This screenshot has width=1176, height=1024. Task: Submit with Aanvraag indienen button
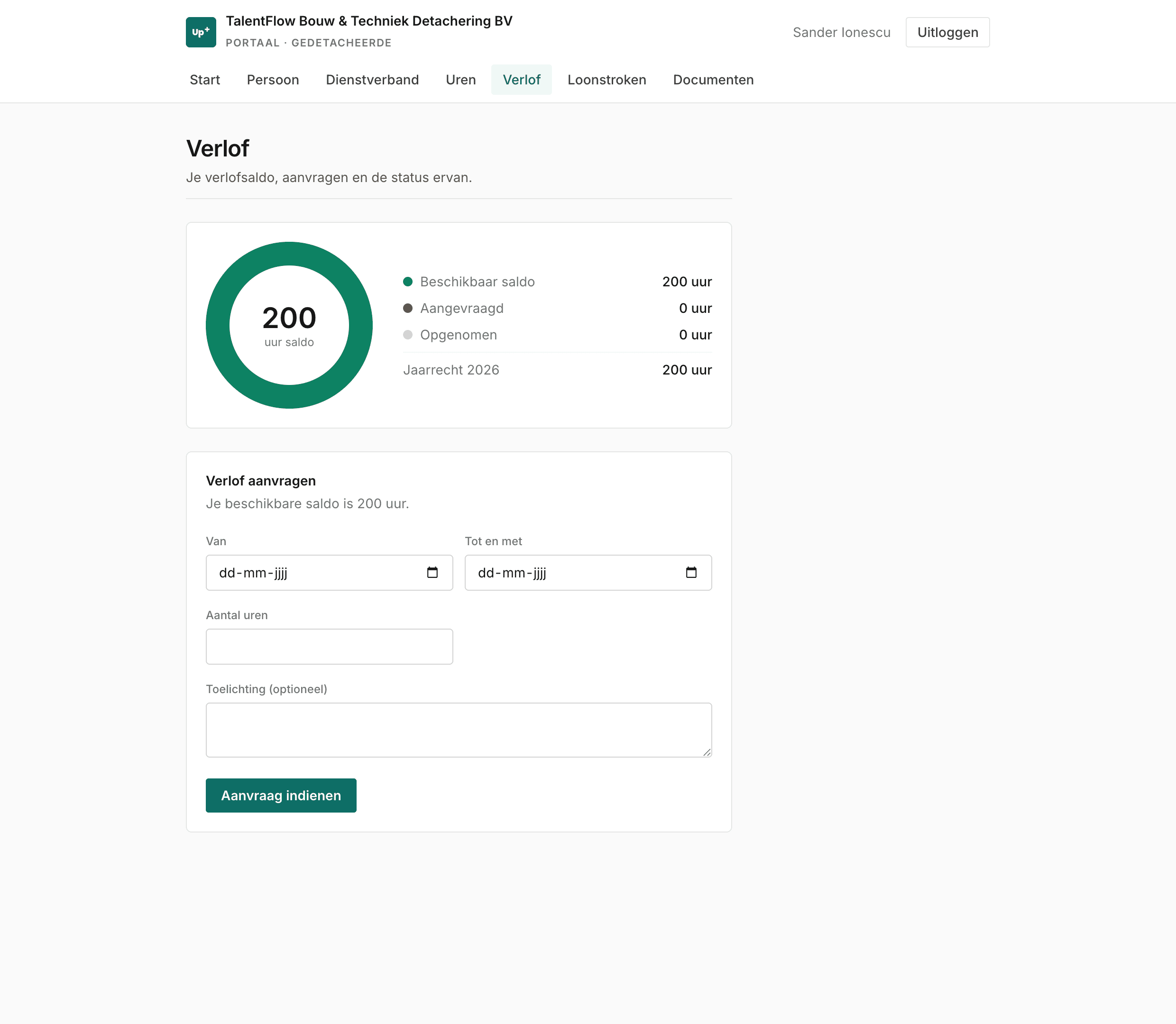(x=281, y=795)
